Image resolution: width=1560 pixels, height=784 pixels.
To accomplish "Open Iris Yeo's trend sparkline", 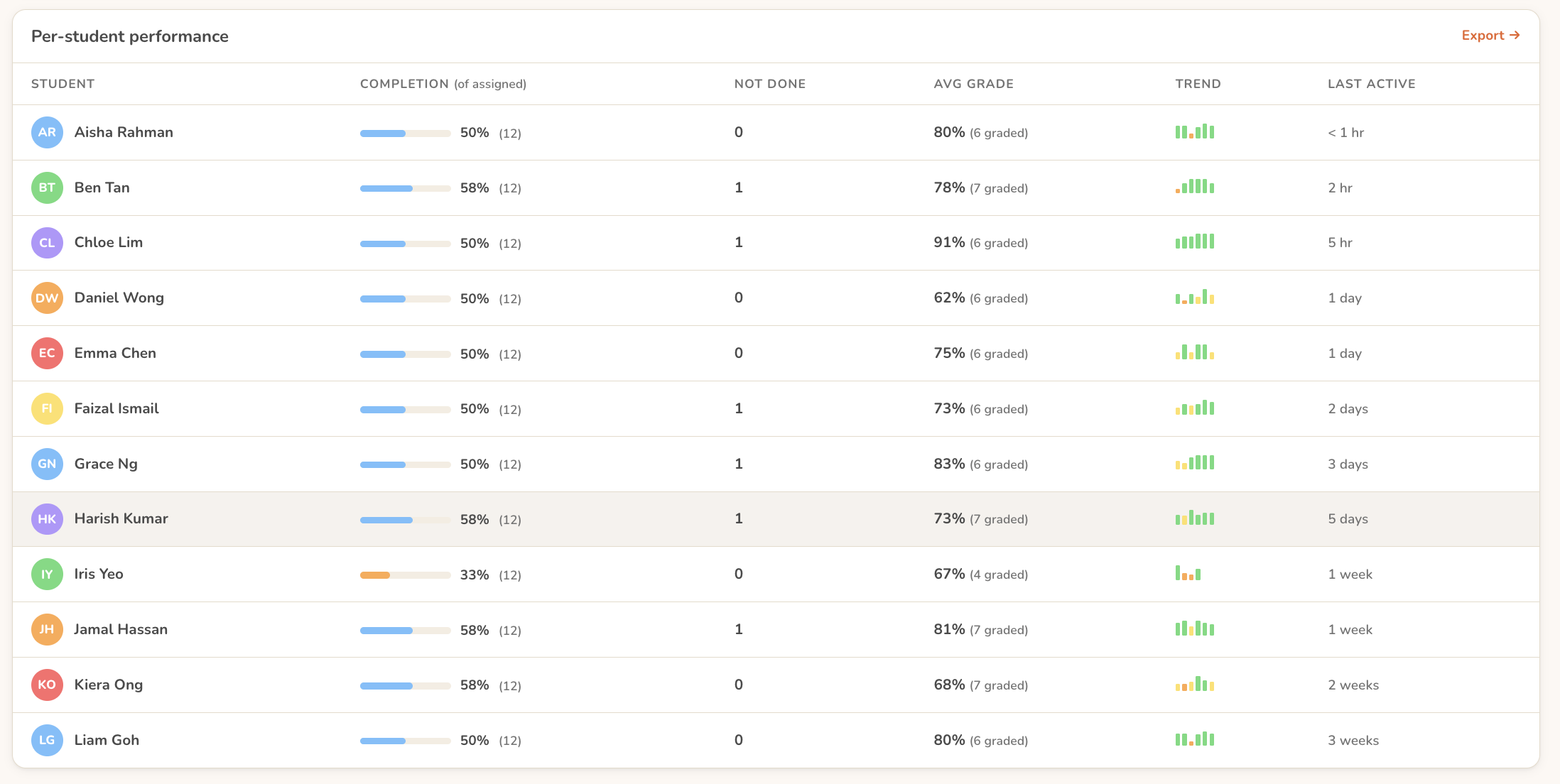I will 1188,573.
